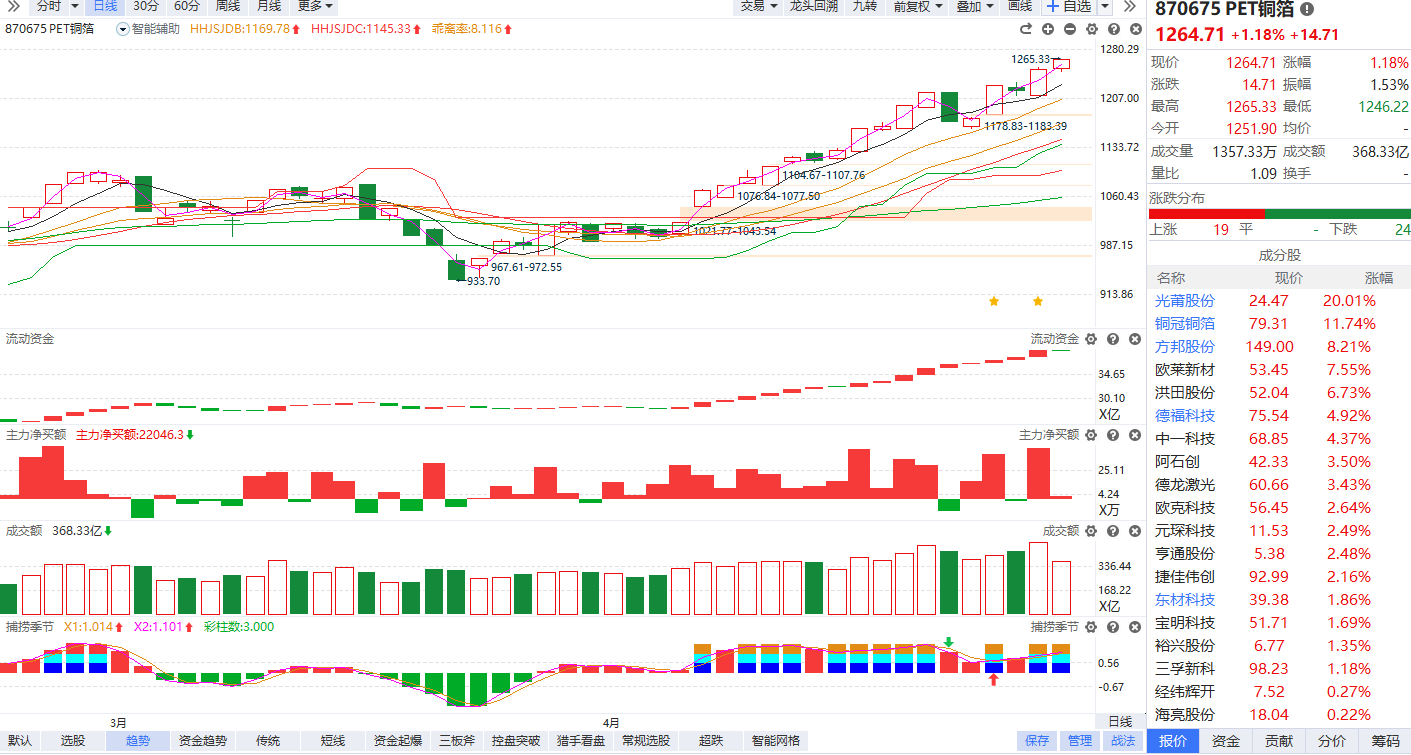
Task: Switch chart period to 周线
Action: point(227,6)
